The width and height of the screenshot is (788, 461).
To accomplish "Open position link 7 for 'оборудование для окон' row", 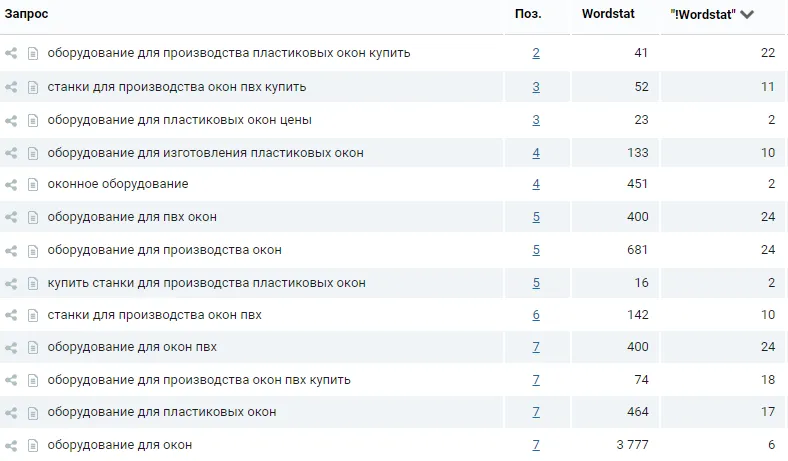I will click(x=536, y=445).
